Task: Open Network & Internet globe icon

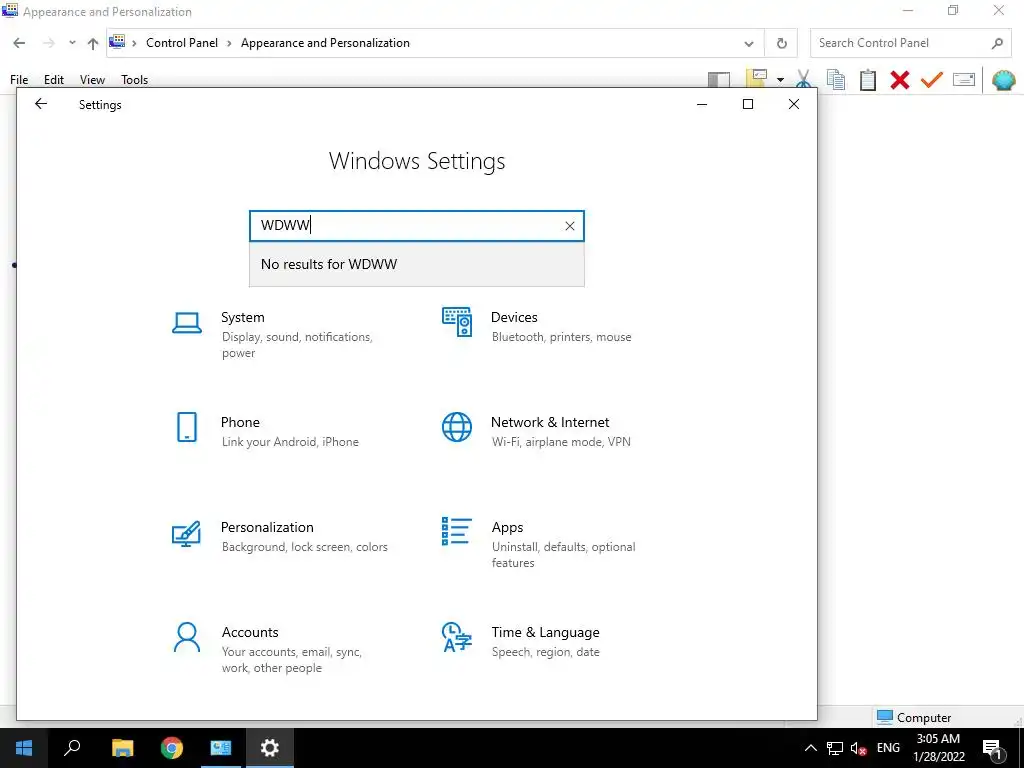Action: click(x=456, y=428)
